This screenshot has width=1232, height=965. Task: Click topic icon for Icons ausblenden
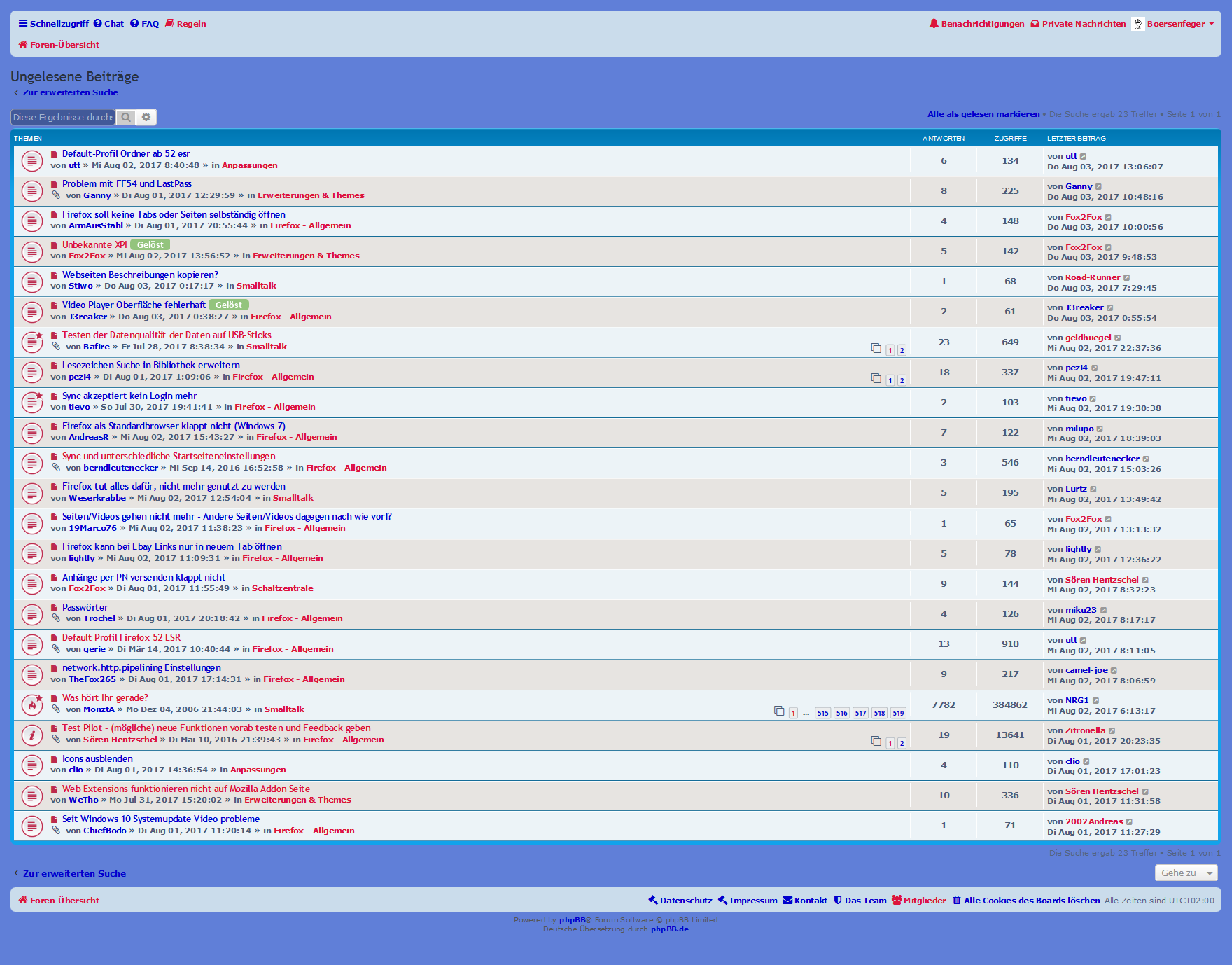tap(31, 765)
